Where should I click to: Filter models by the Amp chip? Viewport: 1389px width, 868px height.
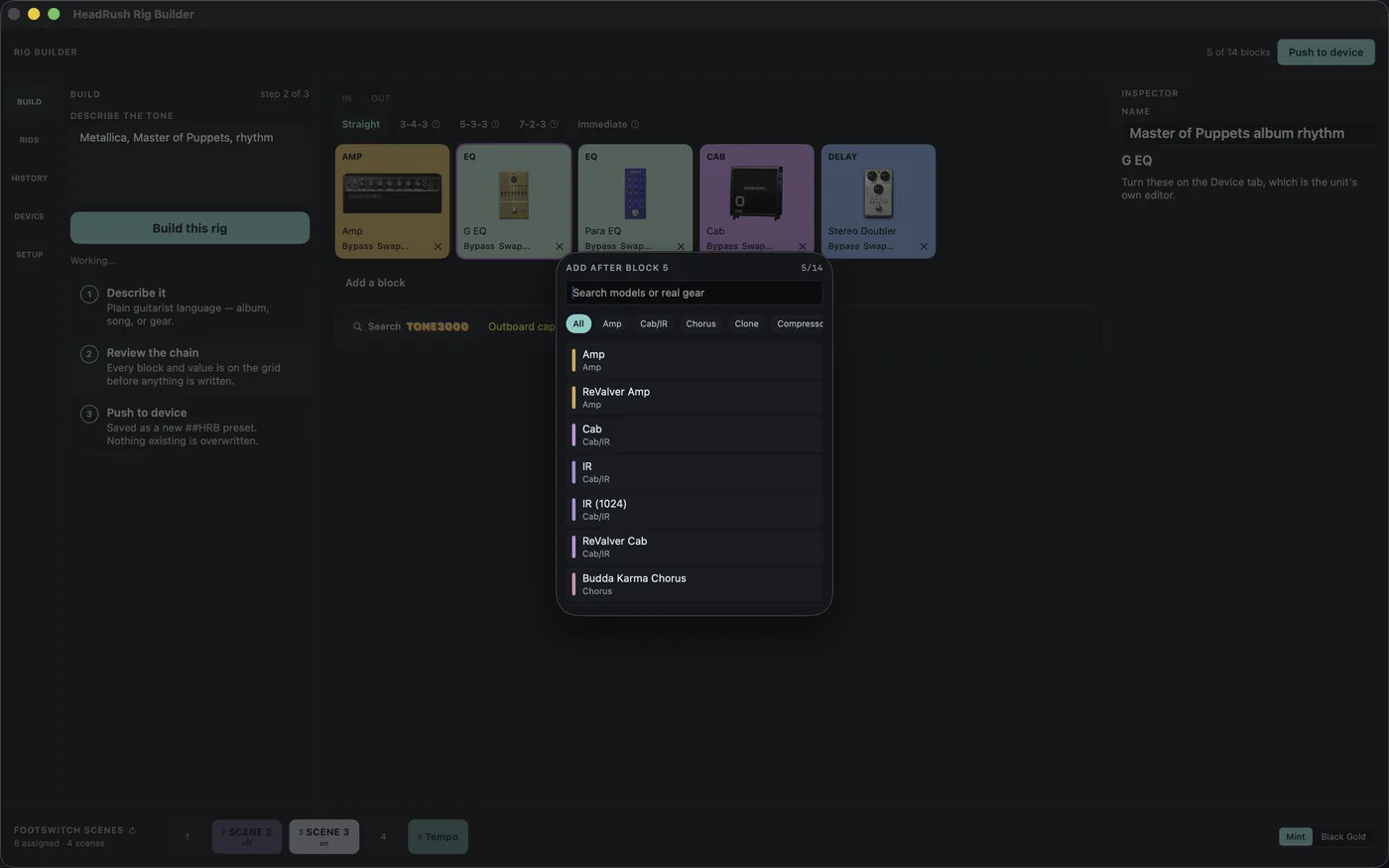(x=612, y=323)
